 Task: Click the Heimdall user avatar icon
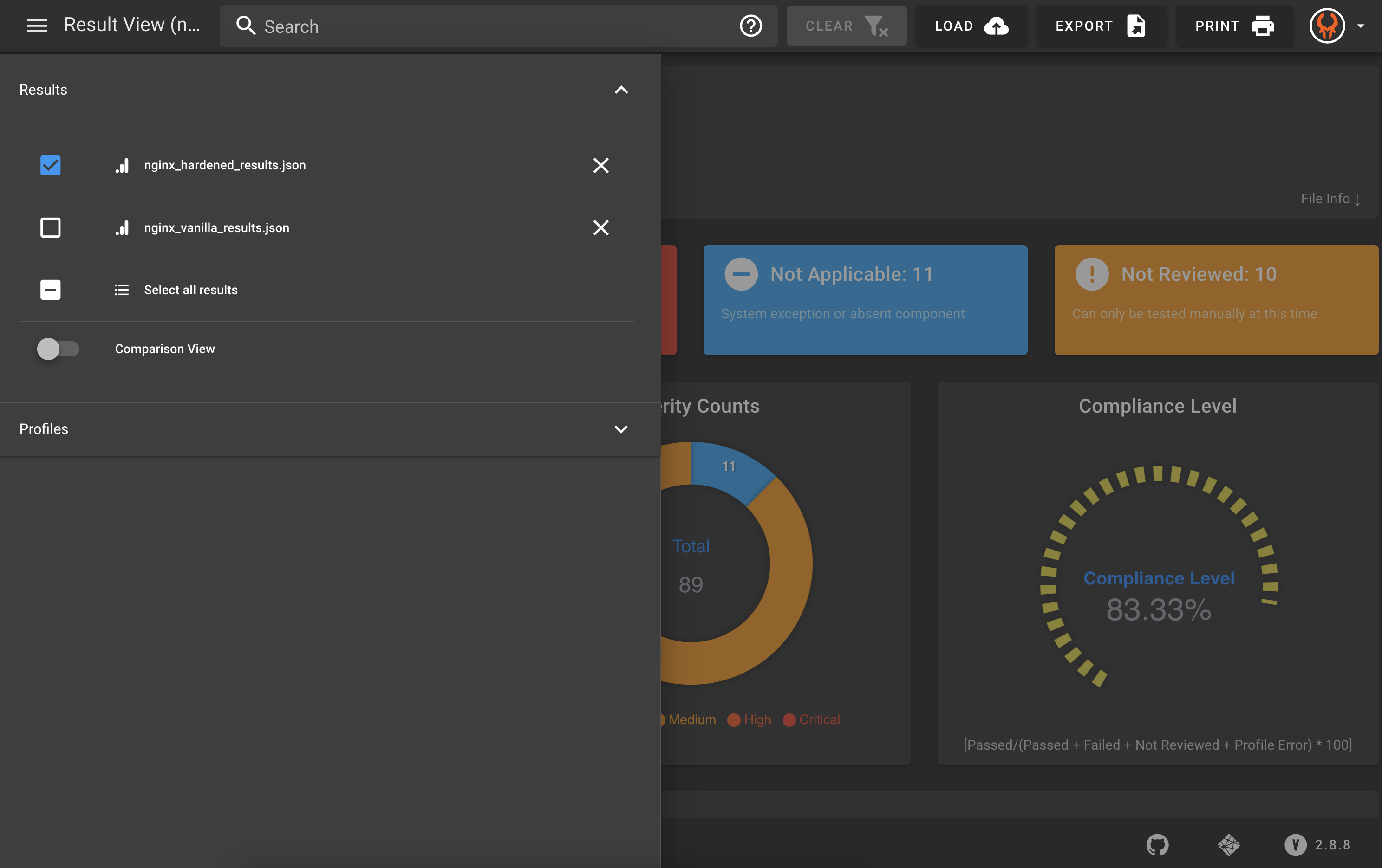pyautogui.click(x=1327, y=26)
